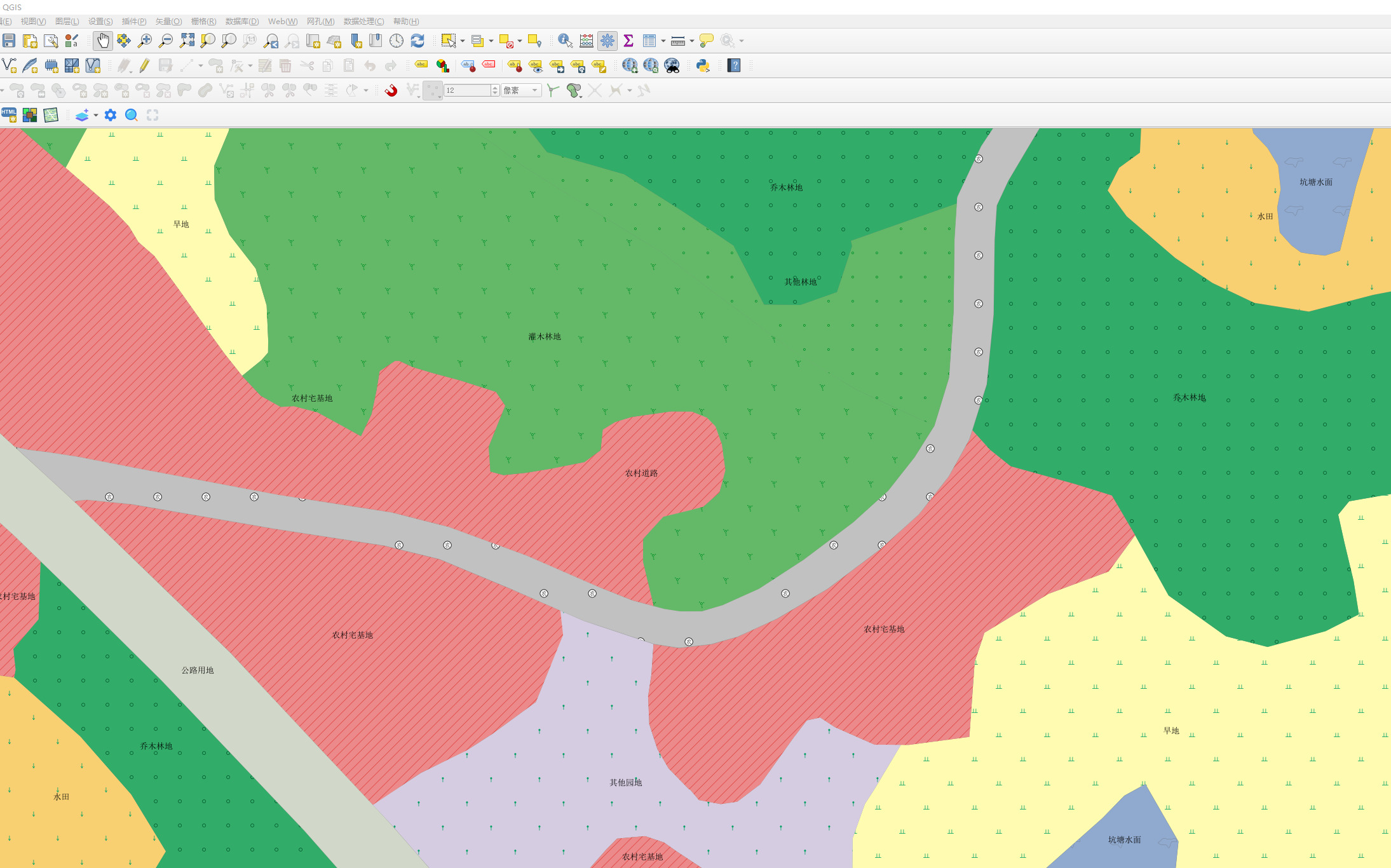Refresh the map canvas
The image size is (1391, 868).
coord(417,41)
